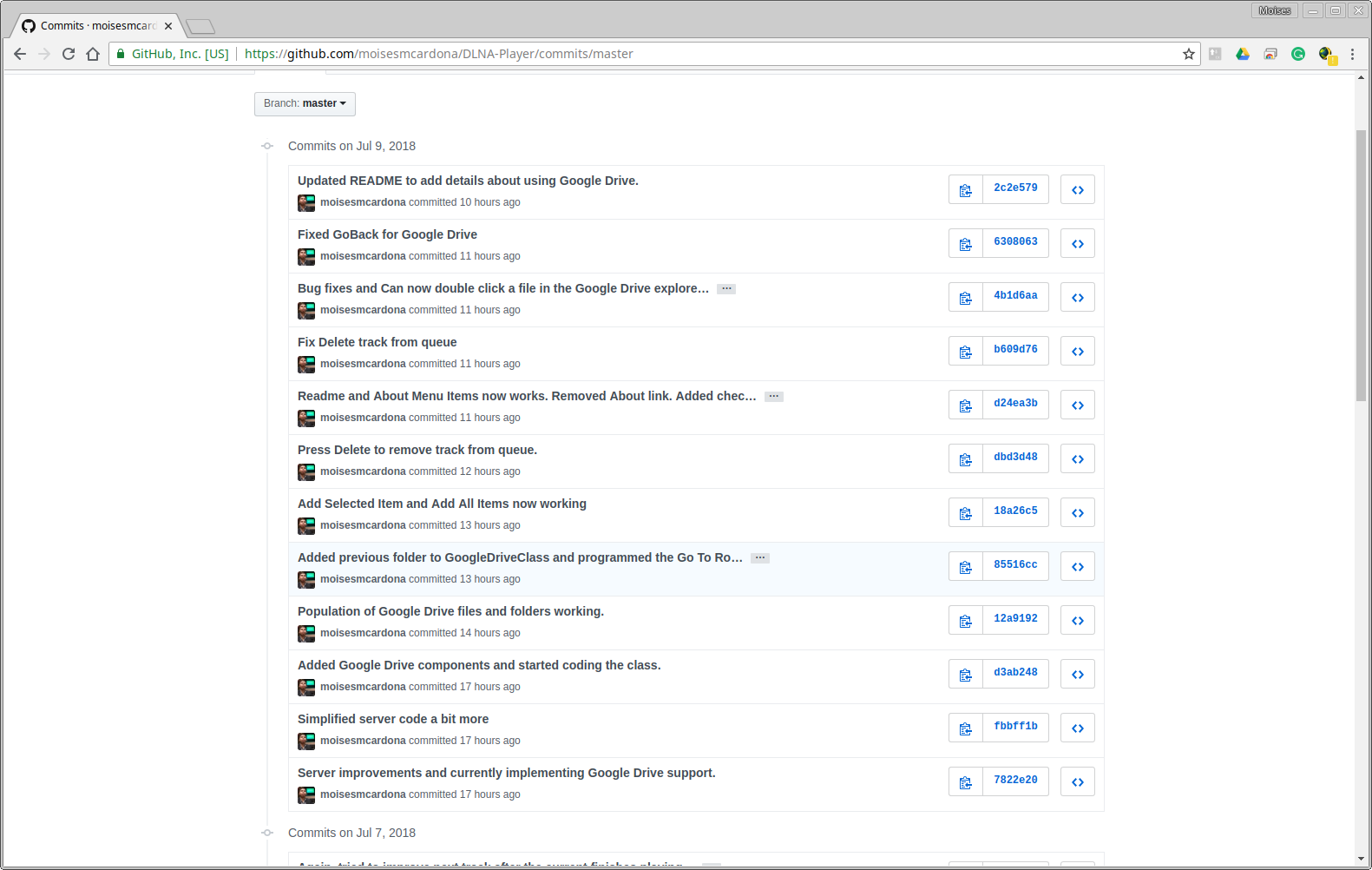The width and height of the screenshot is (1372, 870).
Task: Browse repository at commit d24ea3b
Action: [1078, 405]
